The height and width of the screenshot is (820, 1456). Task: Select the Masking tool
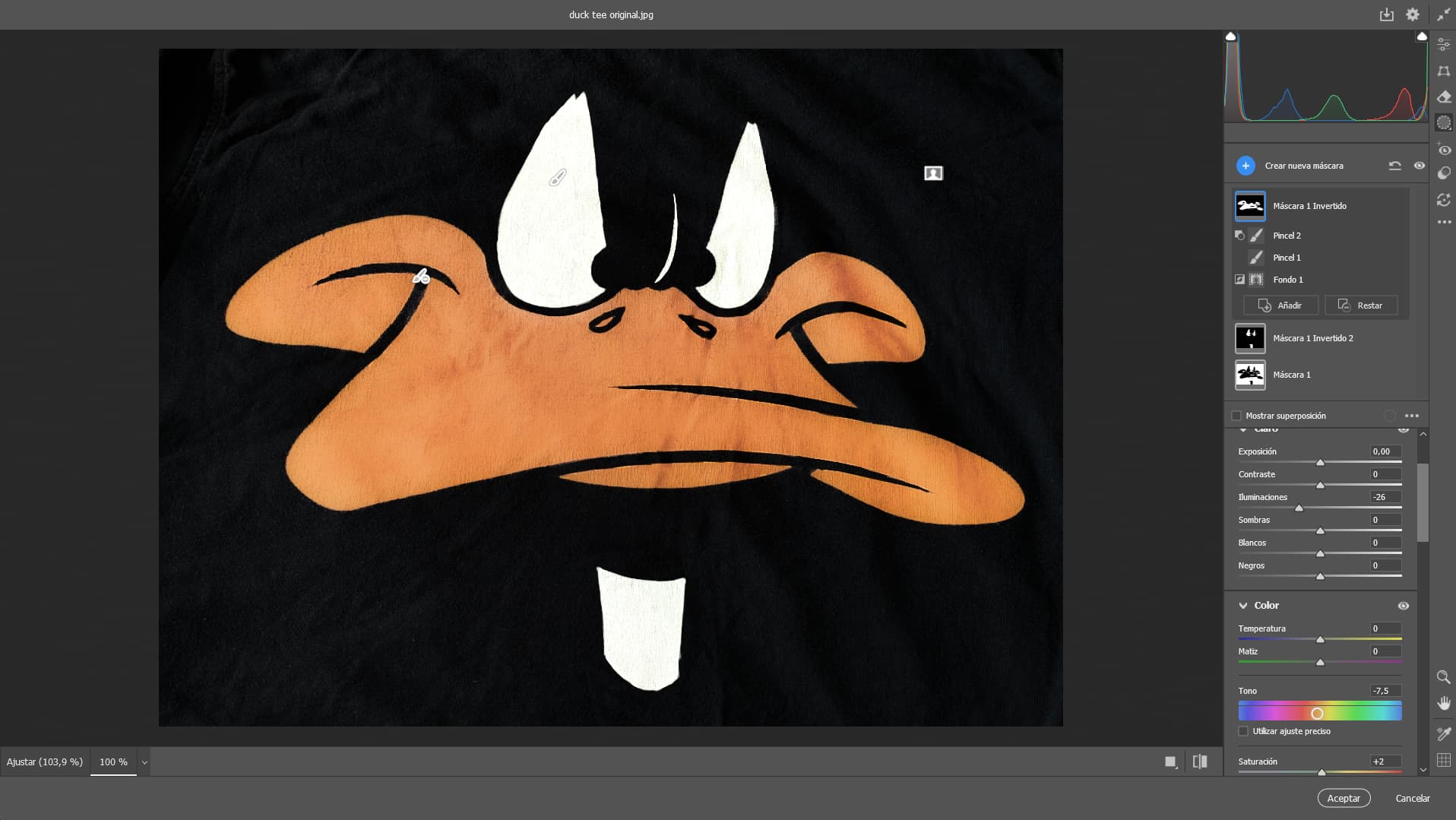1444,122
